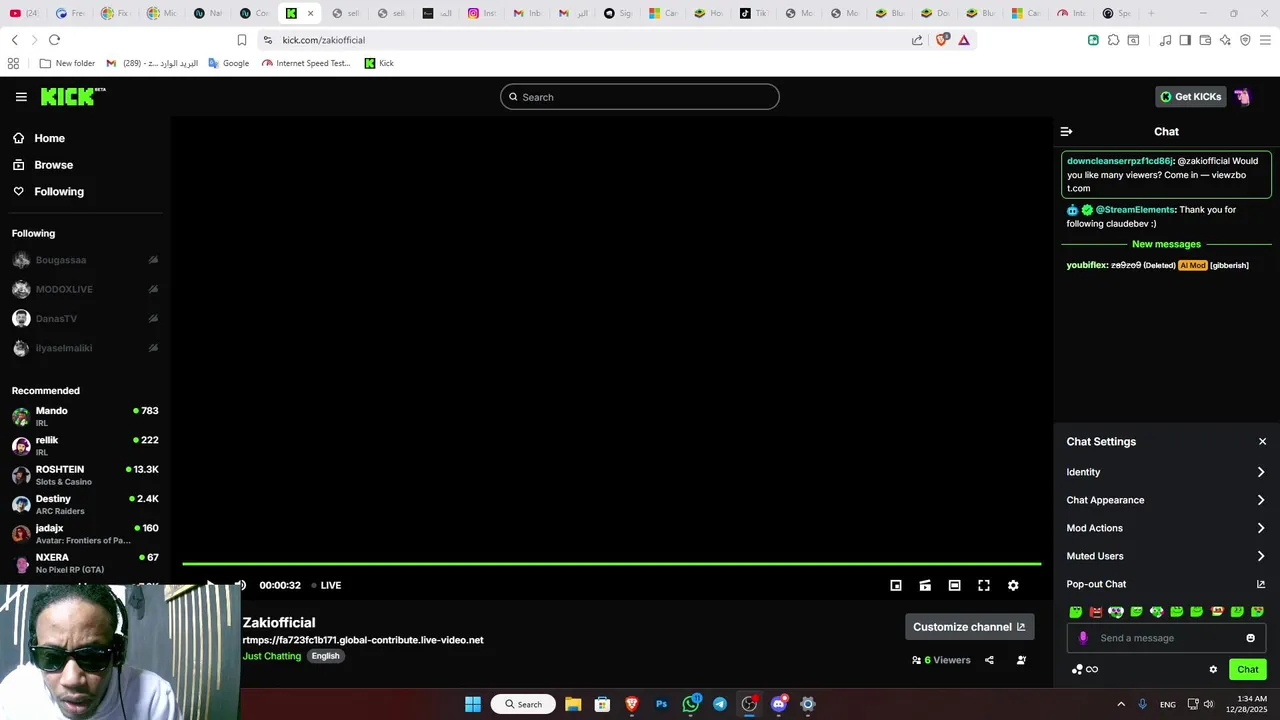This screenshot has width=1280, height=720.
Task: Expand Muted Users settings
Action: (x=1166, y=556)
